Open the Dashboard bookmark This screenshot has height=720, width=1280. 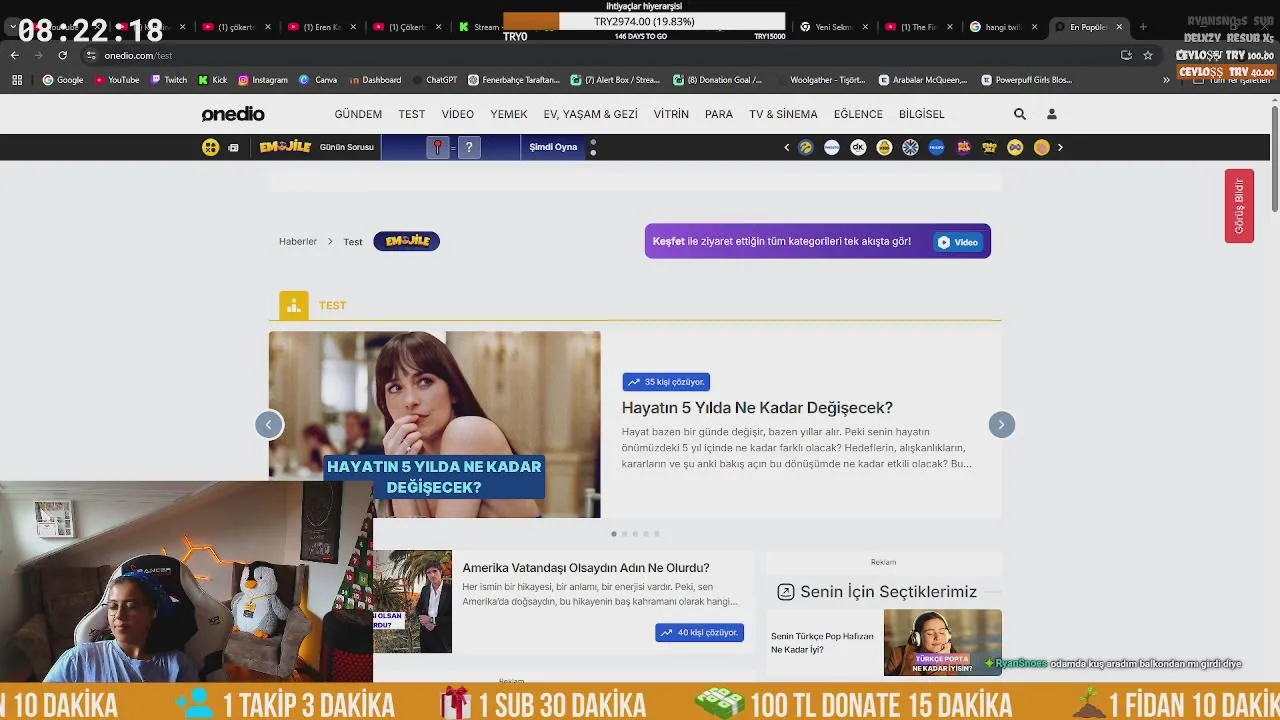(x=375, y=80)
